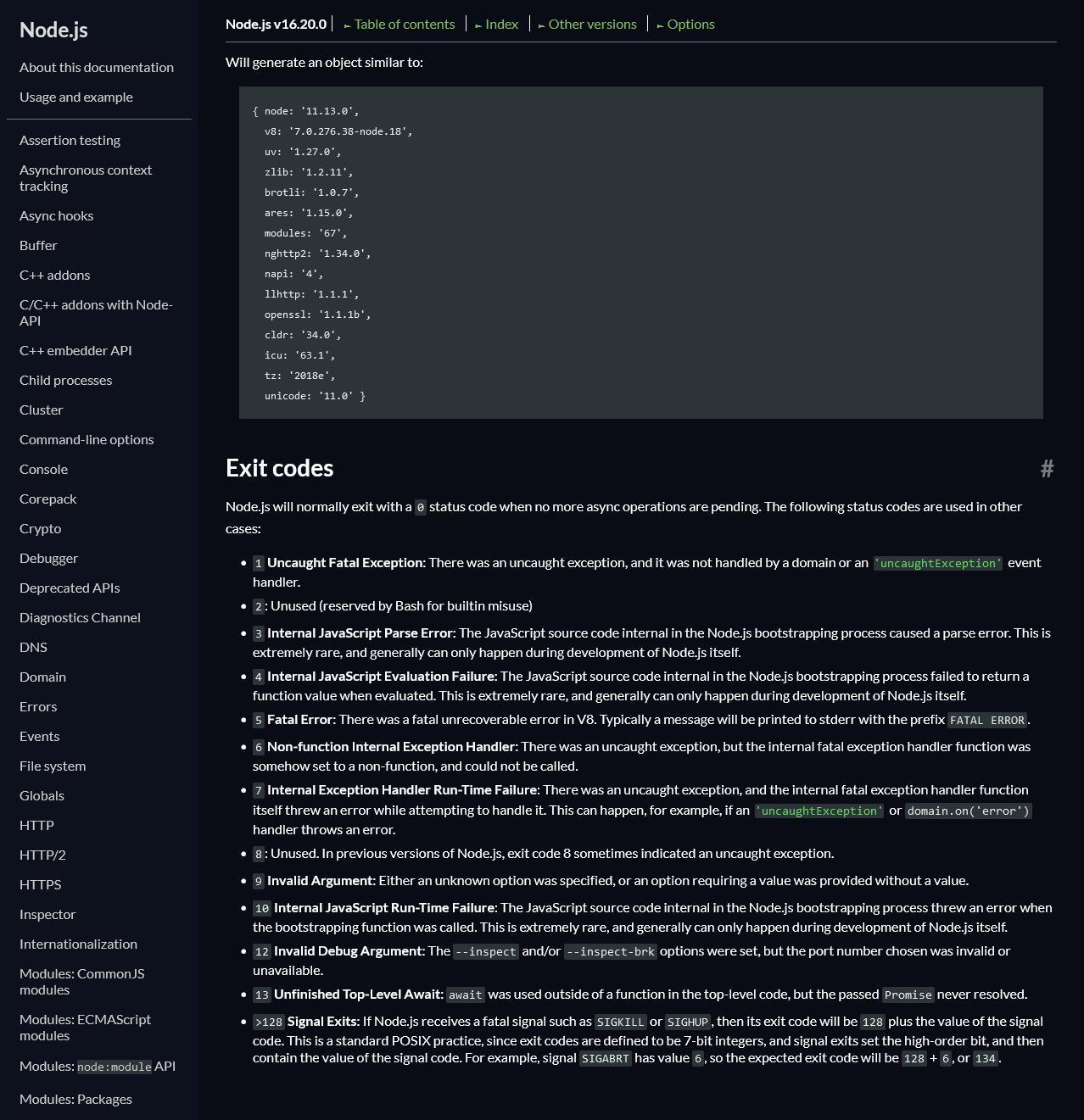Open the Buffer documentation

tap(38, 245)
